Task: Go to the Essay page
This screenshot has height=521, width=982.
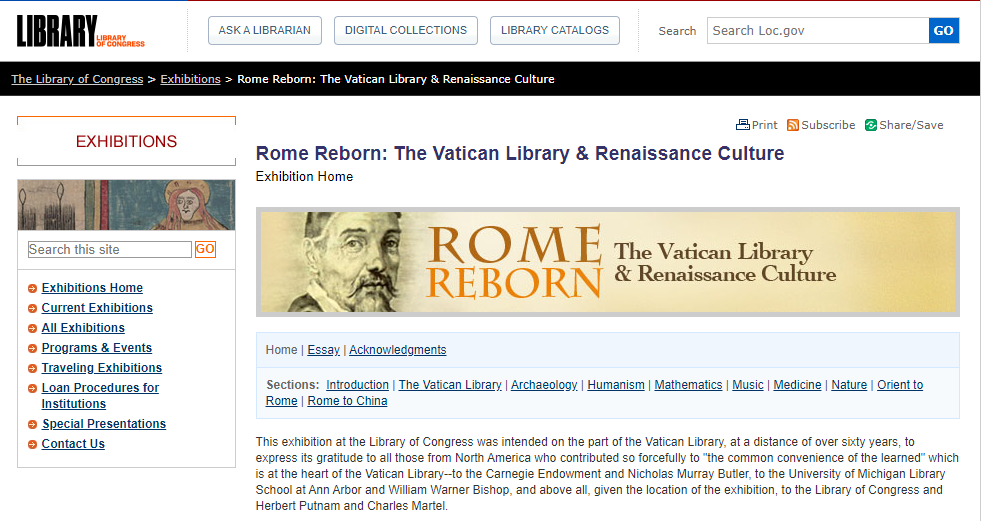Action: [323, 350]
